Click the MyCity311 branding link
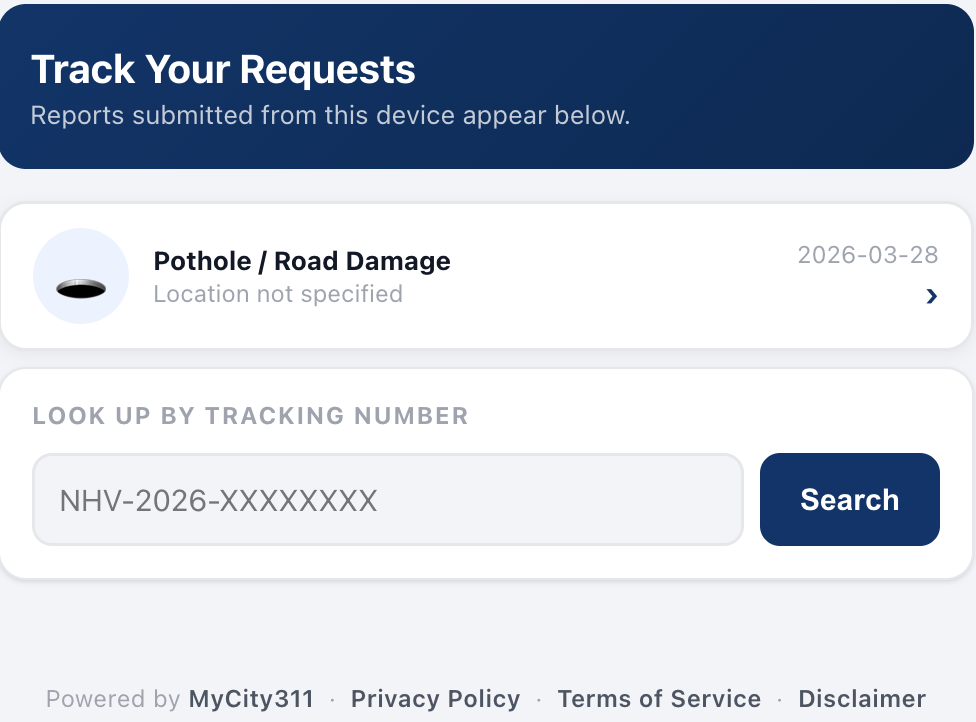The width and height of the screenshot is (976, 722). pos(251,698)
